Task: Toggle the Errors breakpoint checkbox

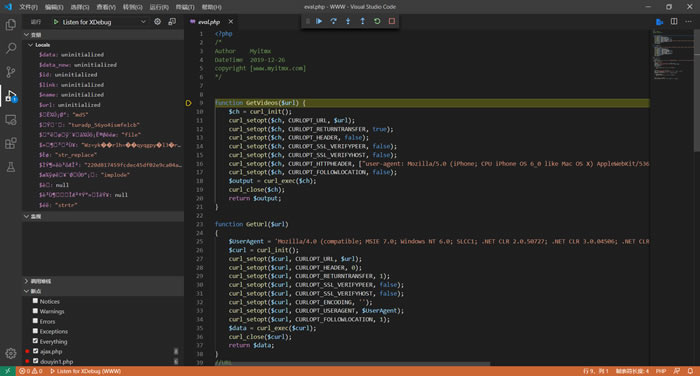Action: (x=35, y=321)
